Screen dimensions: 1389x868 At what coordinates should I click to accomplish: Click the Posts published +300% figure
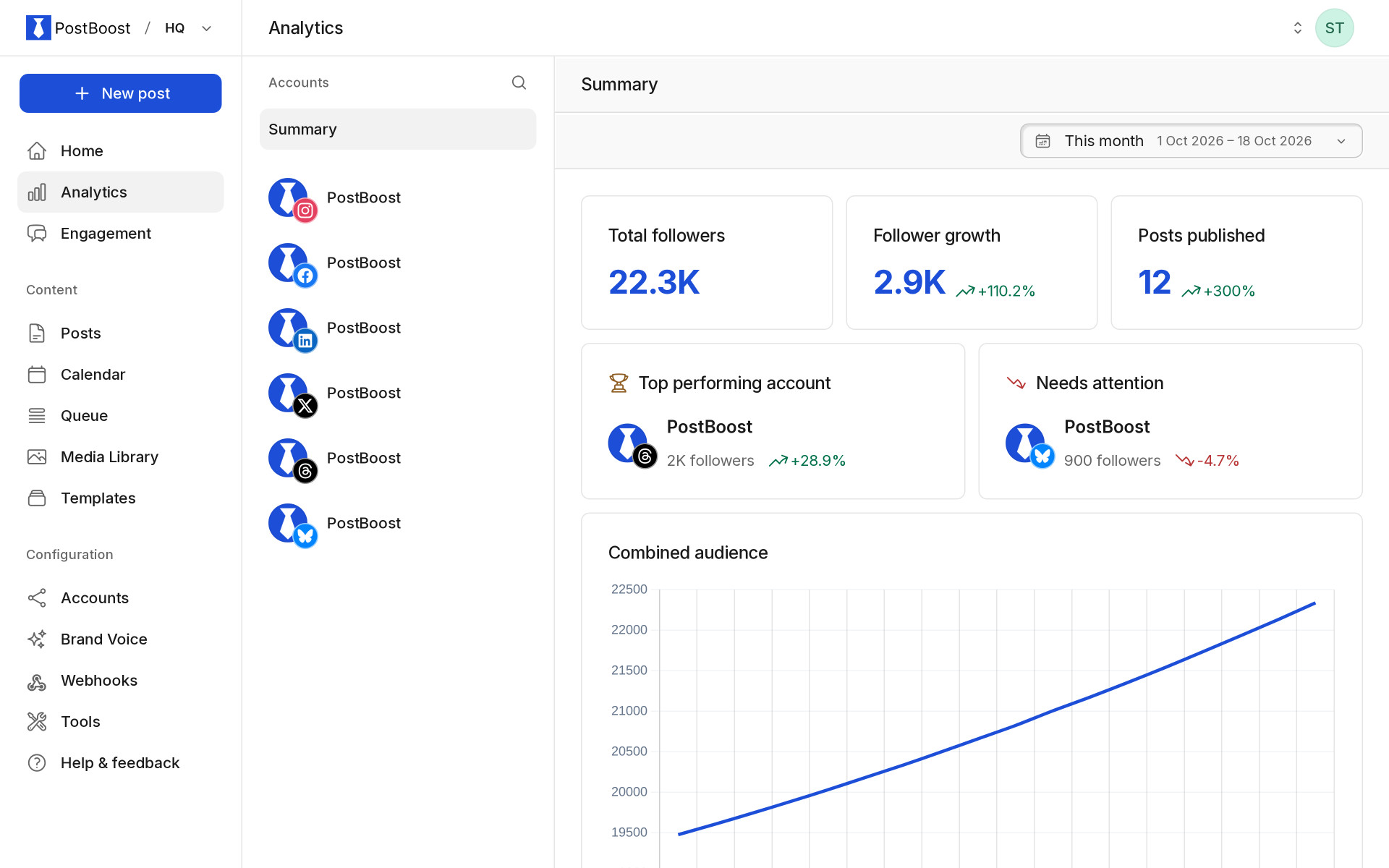click(1218, 291)
